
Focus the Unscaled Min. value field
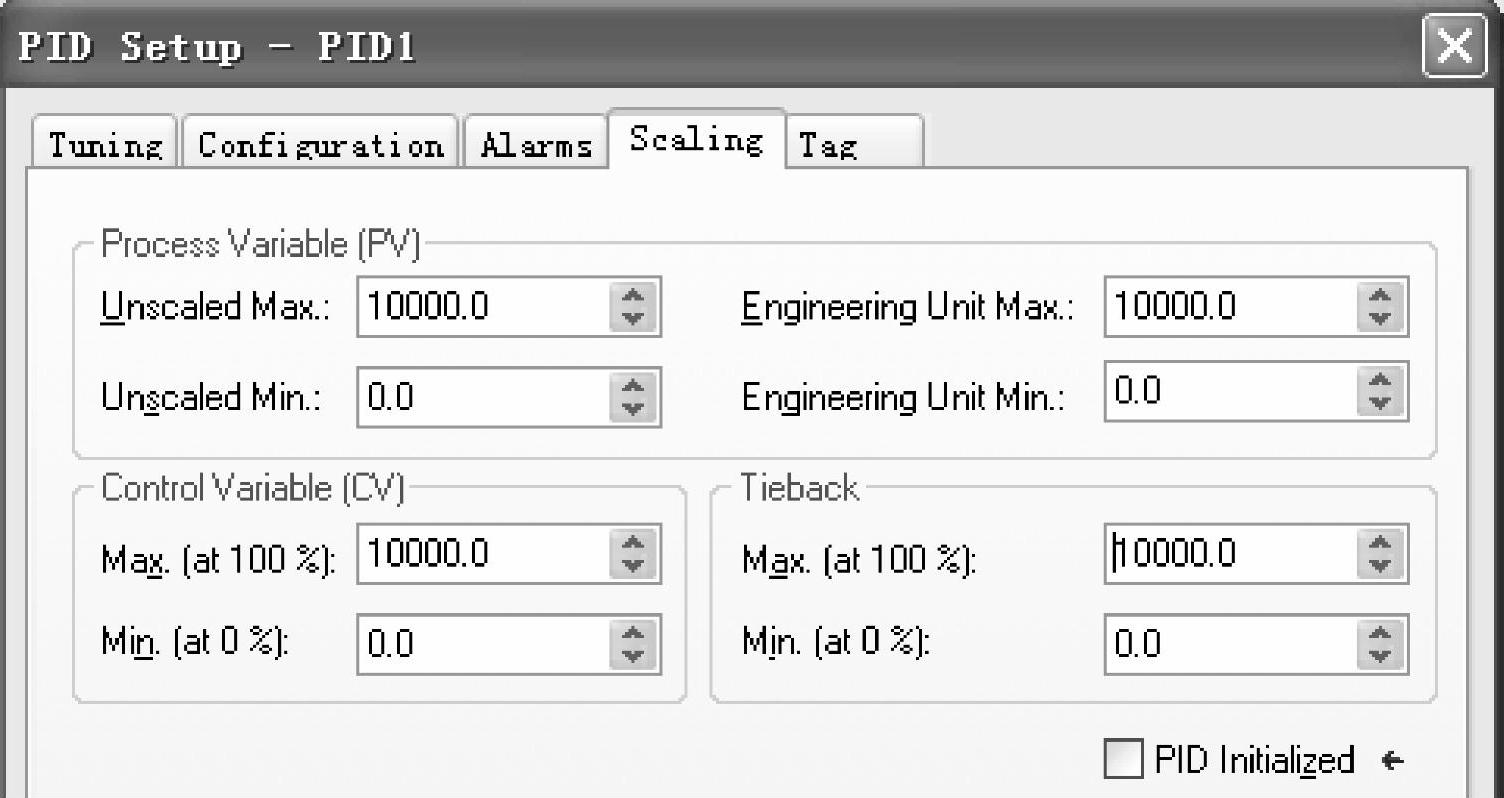coord(482,398)
